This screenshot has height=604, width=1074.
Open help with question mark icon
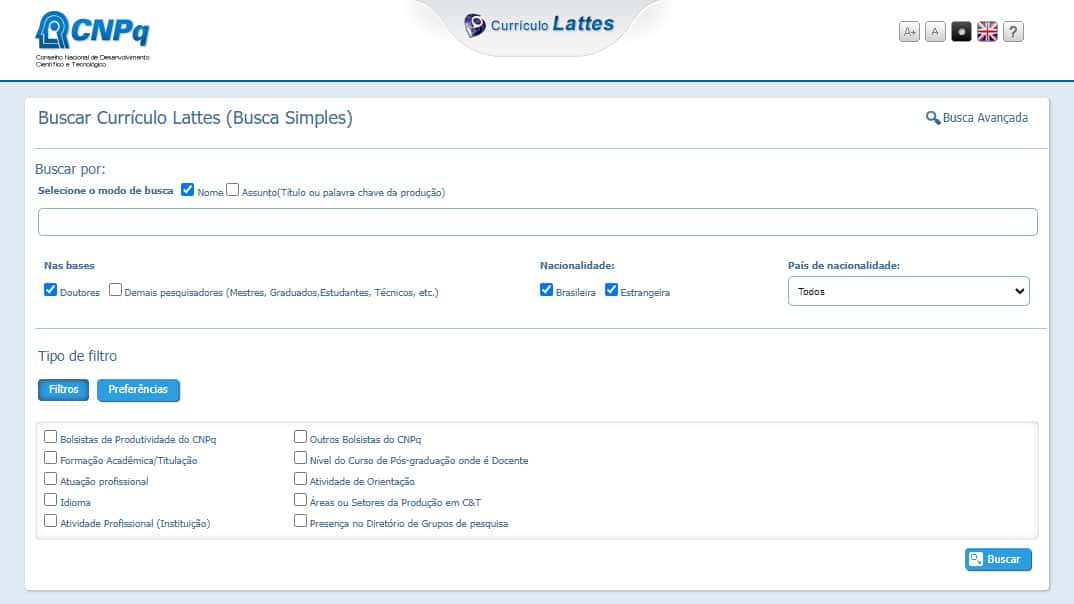click(1013, 32)
